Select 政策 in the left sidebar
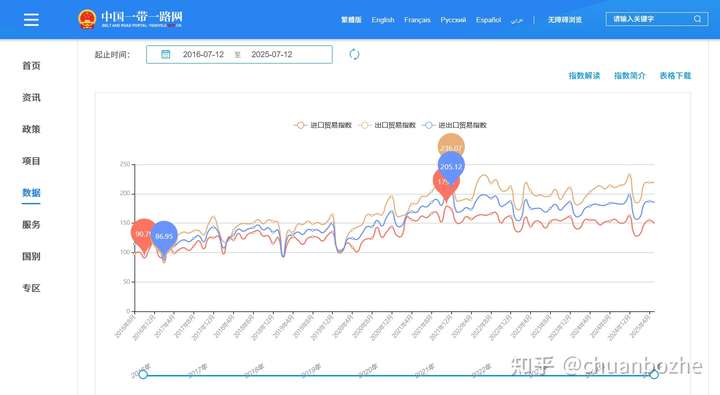The image size is (720, 395). [x=31, y=129]
